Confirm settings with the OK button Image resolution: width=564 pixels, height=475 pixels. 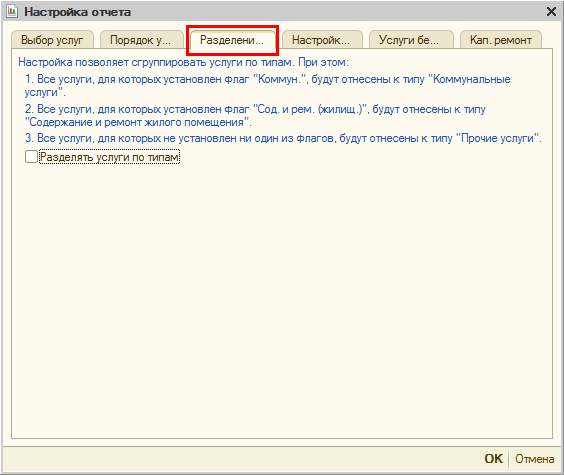494,459
